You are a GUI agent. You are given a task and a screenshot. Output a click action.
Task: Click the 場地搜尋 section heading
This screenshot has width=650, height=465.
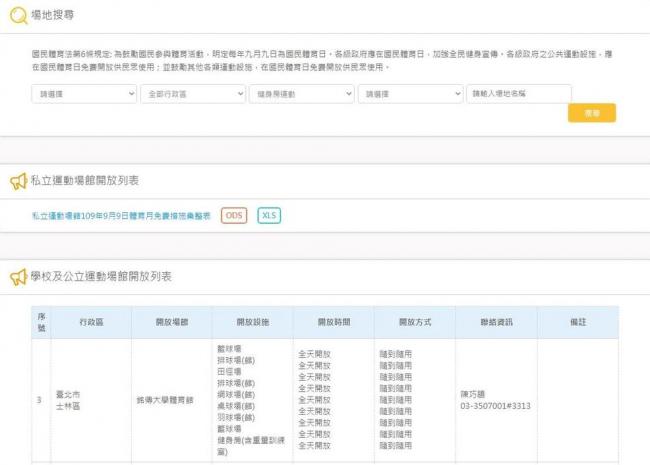pyautogui.click(x=53, y=15)
